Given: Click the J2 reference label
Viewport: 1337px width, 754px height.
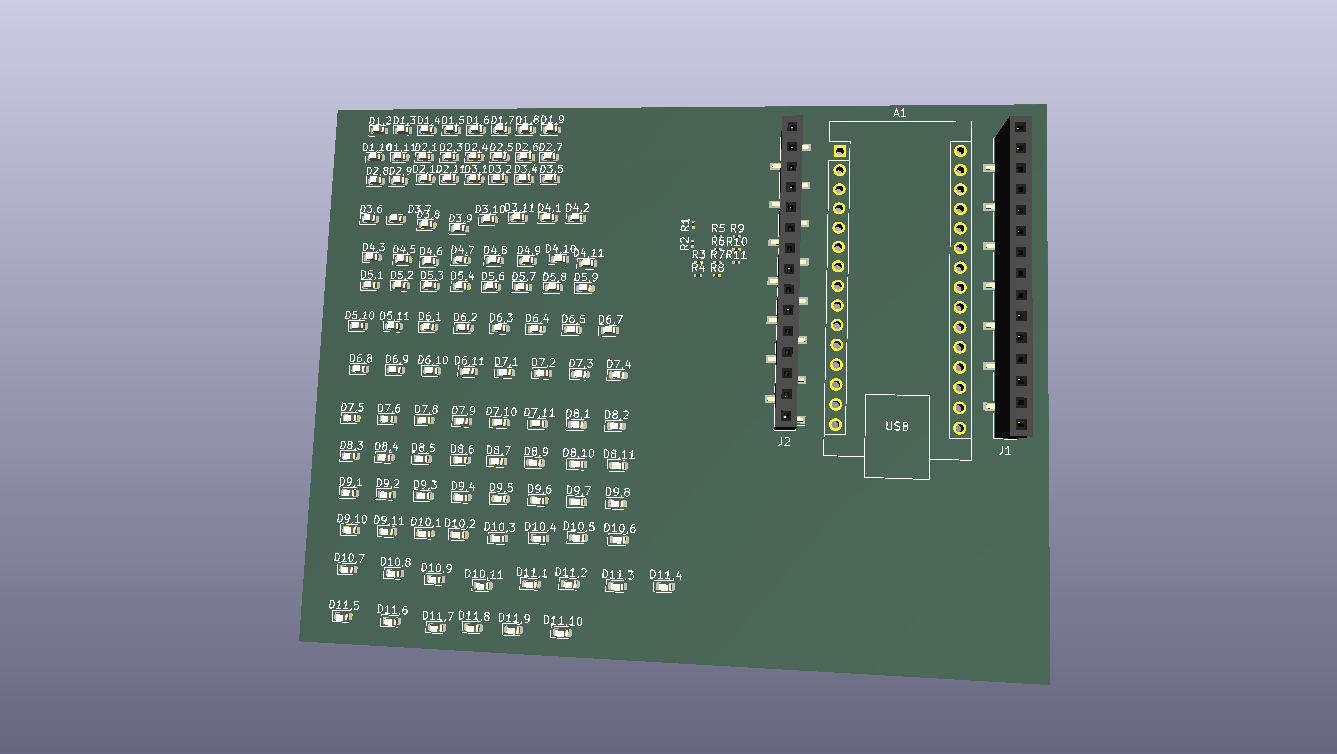Looking at the screenshot, I should pos(784,441).
